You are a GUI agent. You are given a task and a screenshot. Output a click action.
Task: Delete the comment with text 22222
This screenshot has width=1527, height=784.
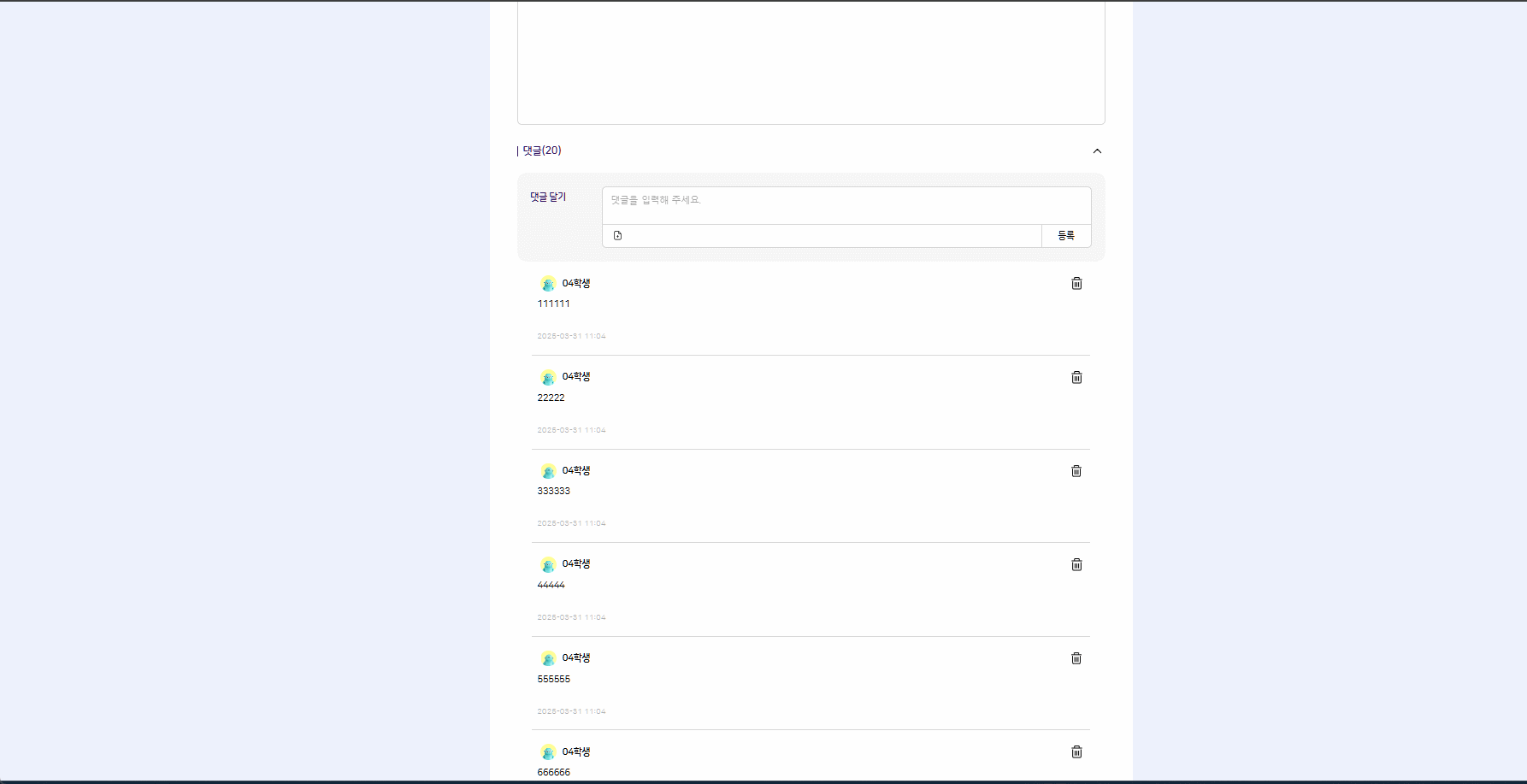(x=1076, y=378)
